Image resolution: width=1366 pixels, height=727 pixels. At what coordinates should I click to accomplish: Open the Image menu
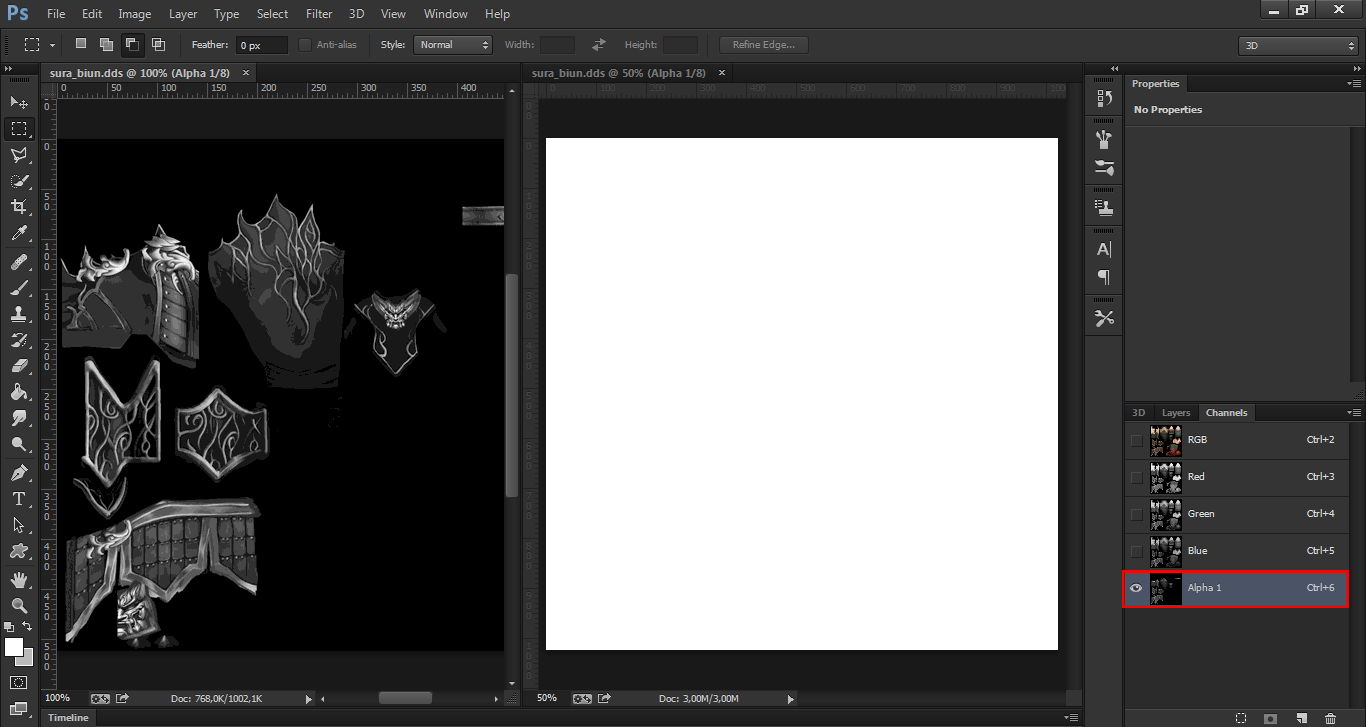[135, 14]
